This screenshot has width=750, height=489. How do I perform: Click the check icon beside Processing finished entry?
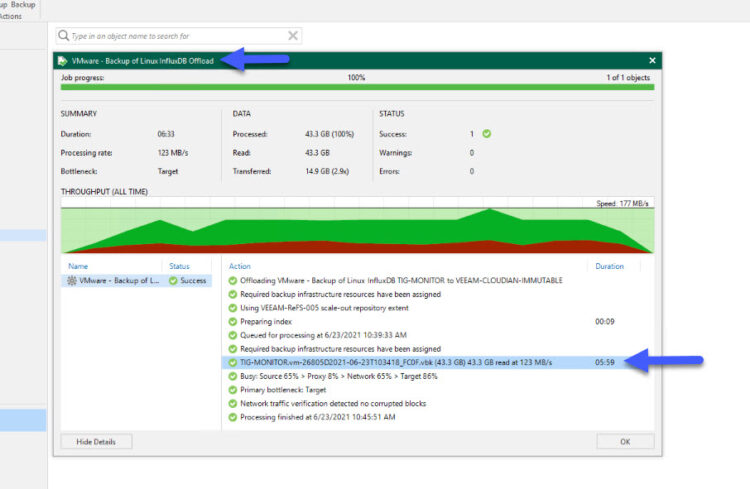click(233, 416)
